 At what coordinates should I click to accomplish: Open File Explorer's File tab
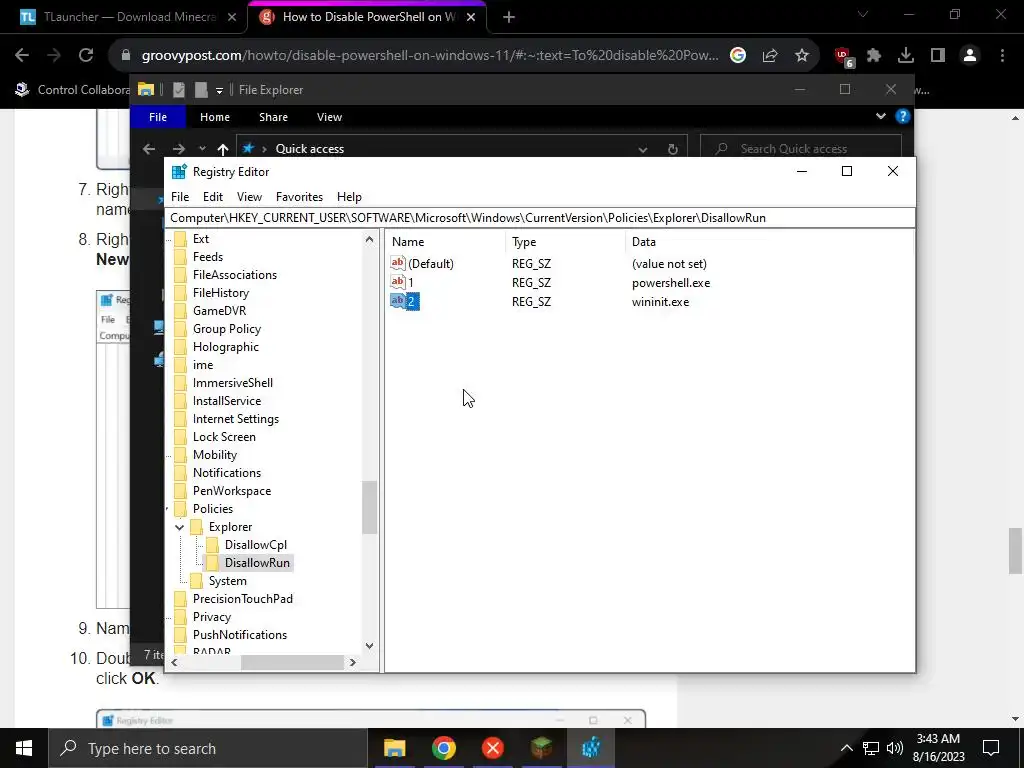click(x=158, y=117)
